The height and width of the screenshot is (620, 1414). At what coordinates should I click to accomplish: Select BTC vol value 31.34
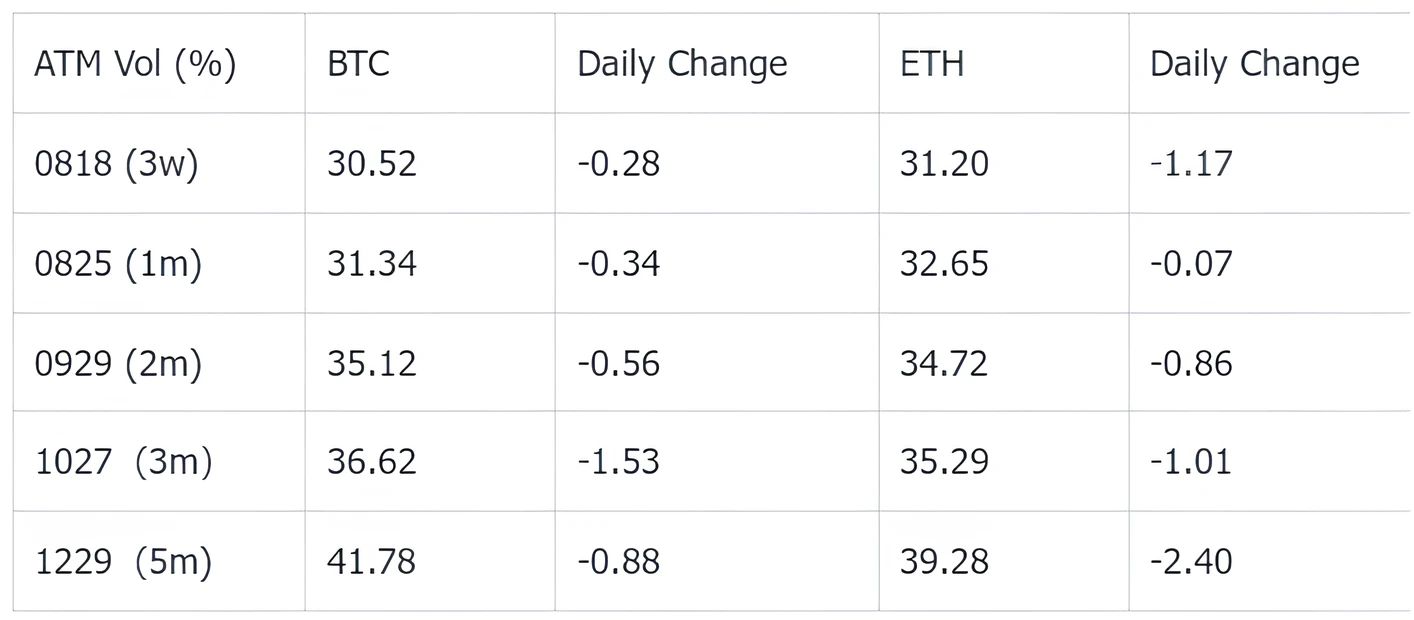(372, 263)
